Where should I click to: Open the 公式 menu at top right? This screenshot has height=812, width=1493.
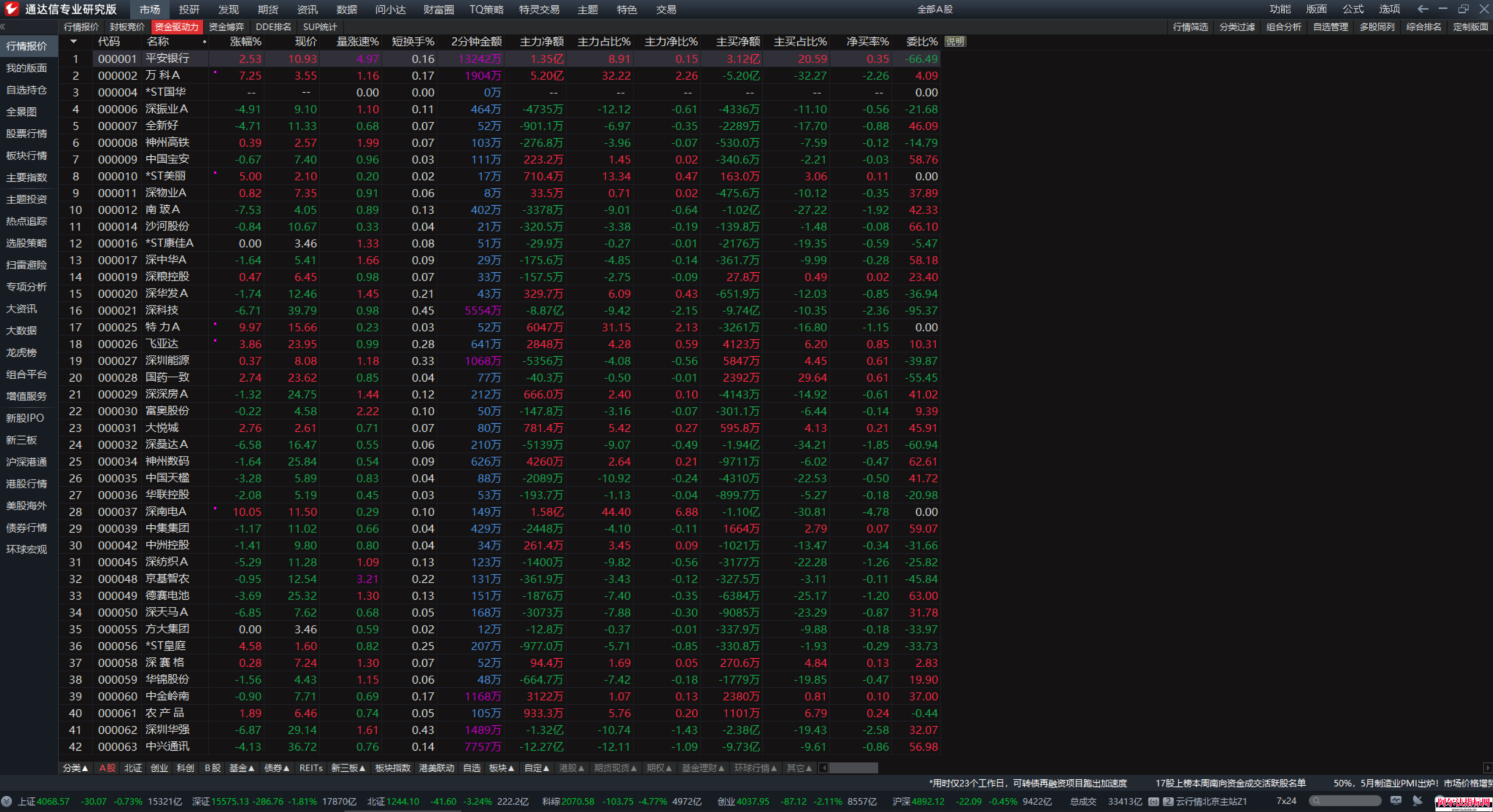pyautogui.click(x=1352, y=9)
